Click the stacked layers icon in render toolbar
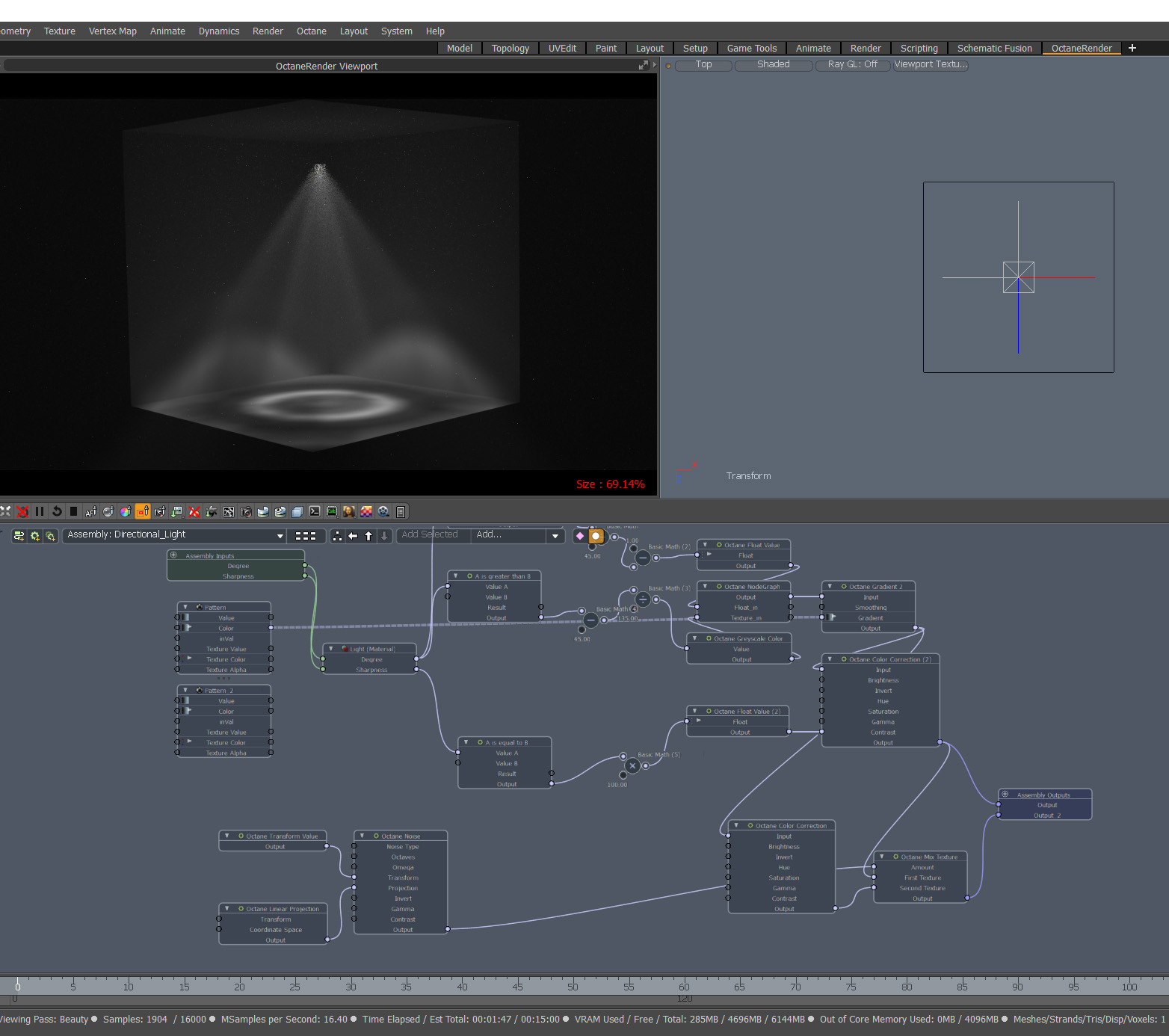This screenshot has height=1036, width=1169. 297,512
